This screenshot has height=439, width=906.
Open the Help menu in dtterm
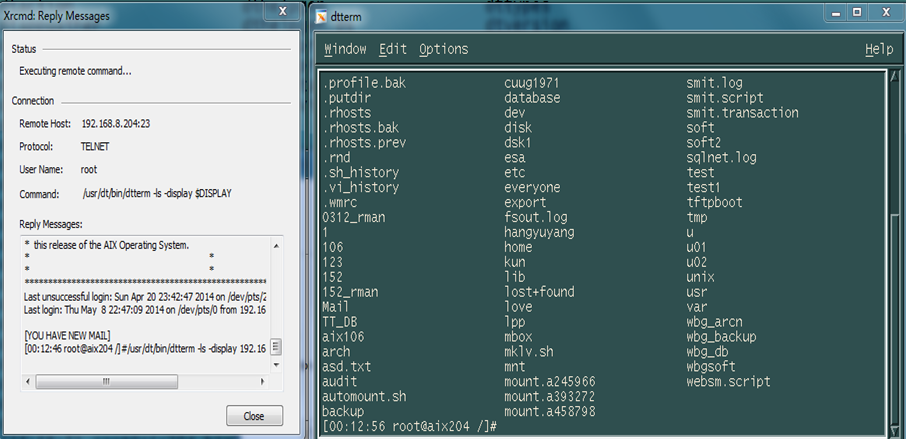[x=879, y=50]
